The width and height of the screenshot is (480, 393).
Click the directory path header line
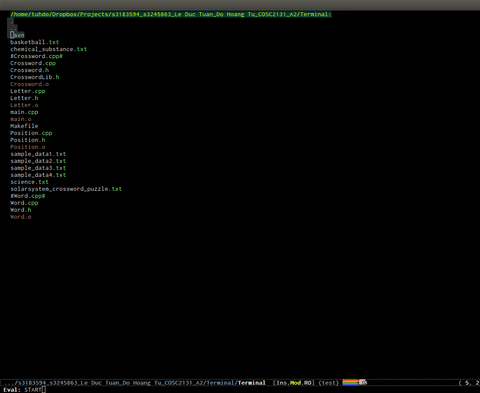point(171,14)
